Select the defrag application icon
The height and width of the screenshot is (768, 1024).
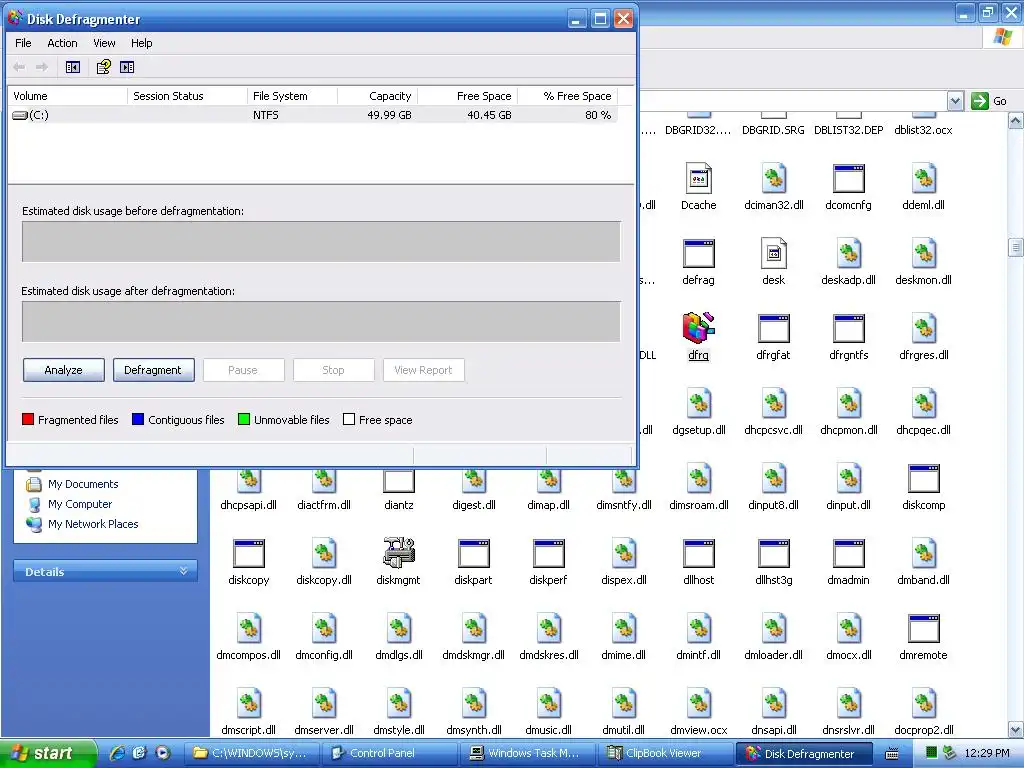(698, 253)
